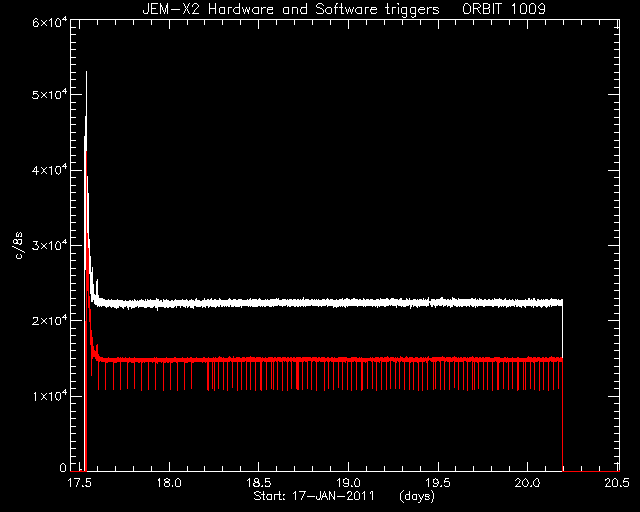Click the 17.5 x-axis tick label
Image resolution: width=640 pixels, height=512 pixels.
click(x=80, y=483)
